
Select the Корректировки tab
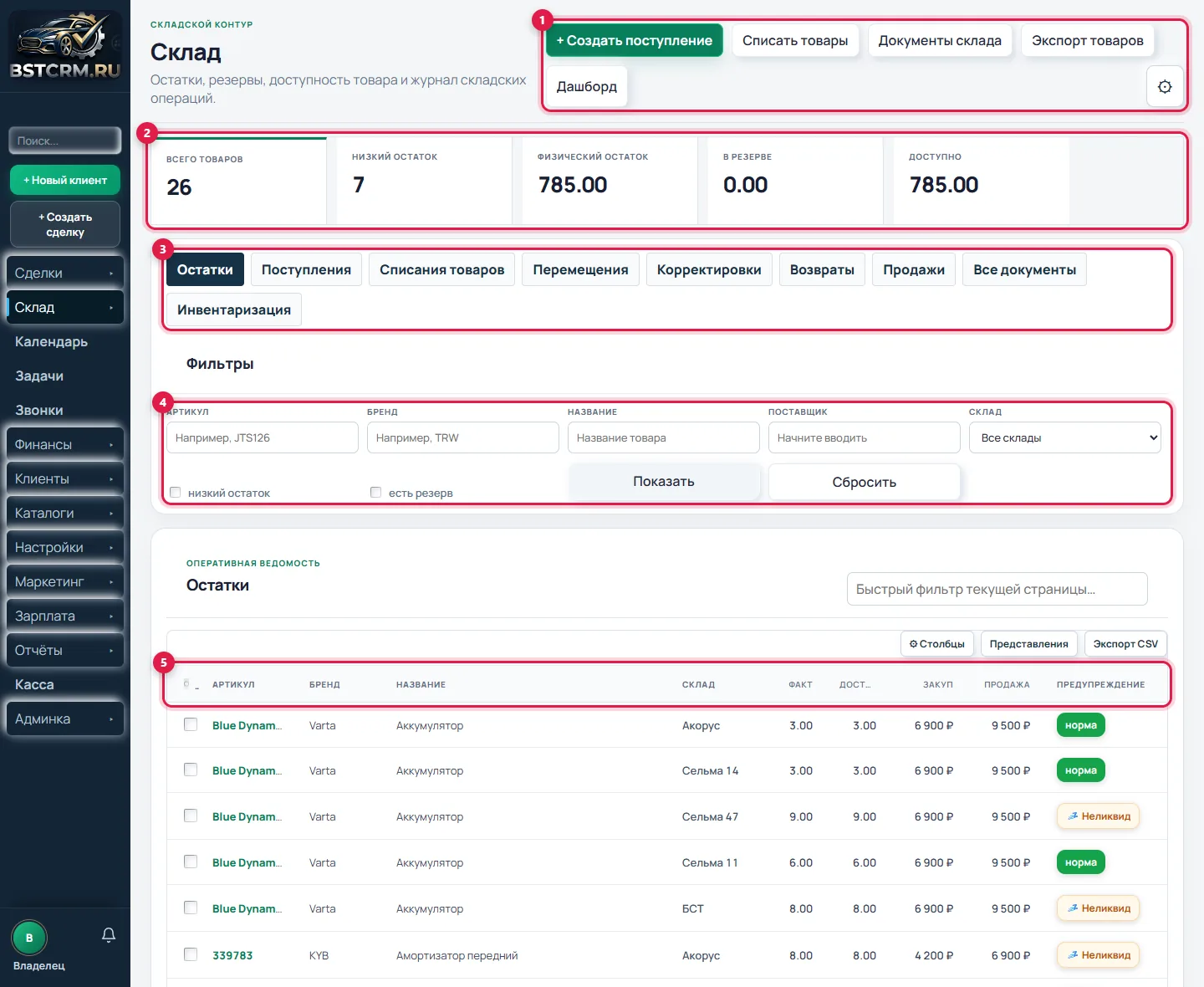pyautogui.click(x=709, y=269)
